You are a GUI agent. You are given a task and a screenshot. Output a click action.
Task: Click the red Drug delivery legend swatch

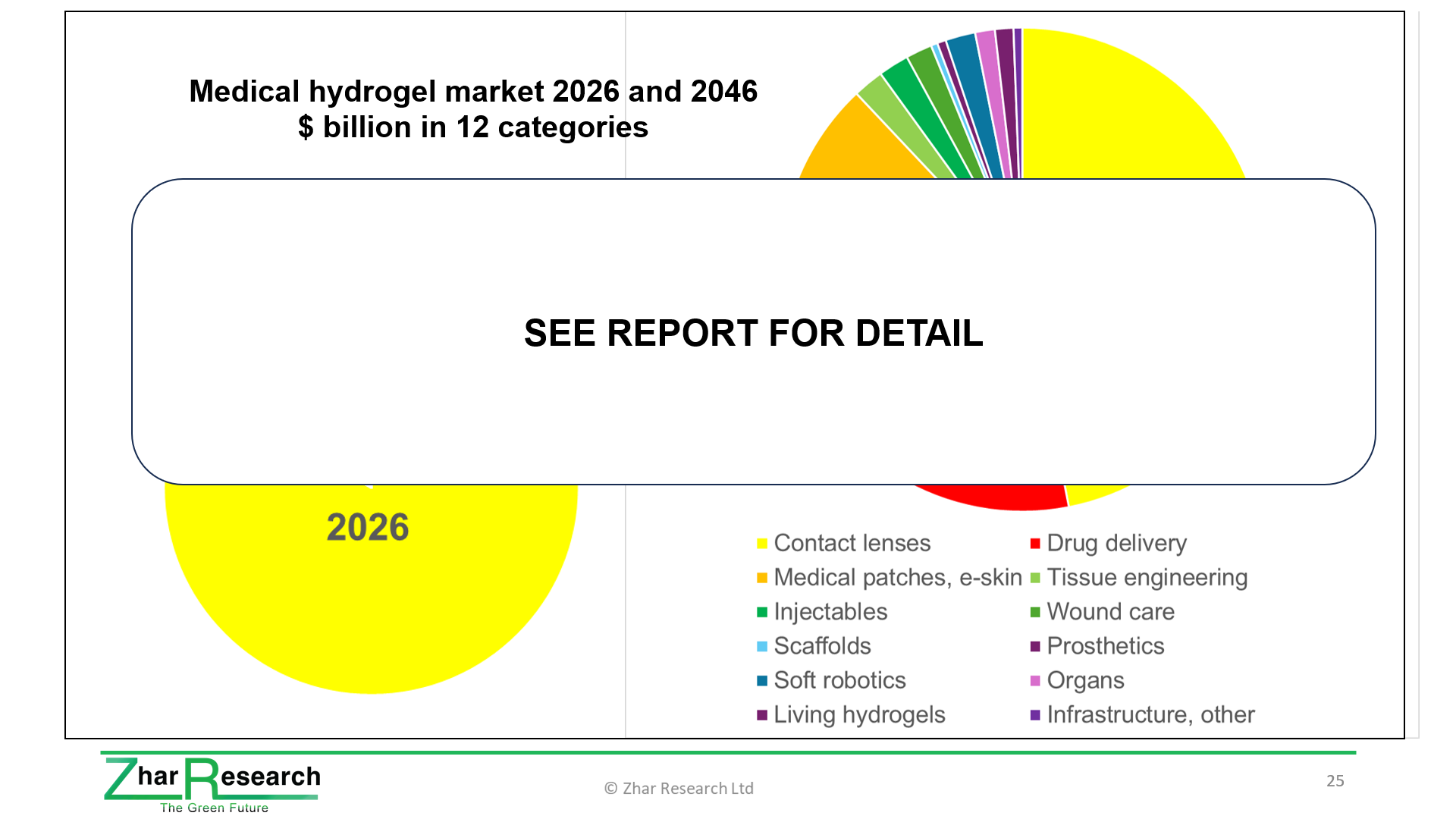1035,544
